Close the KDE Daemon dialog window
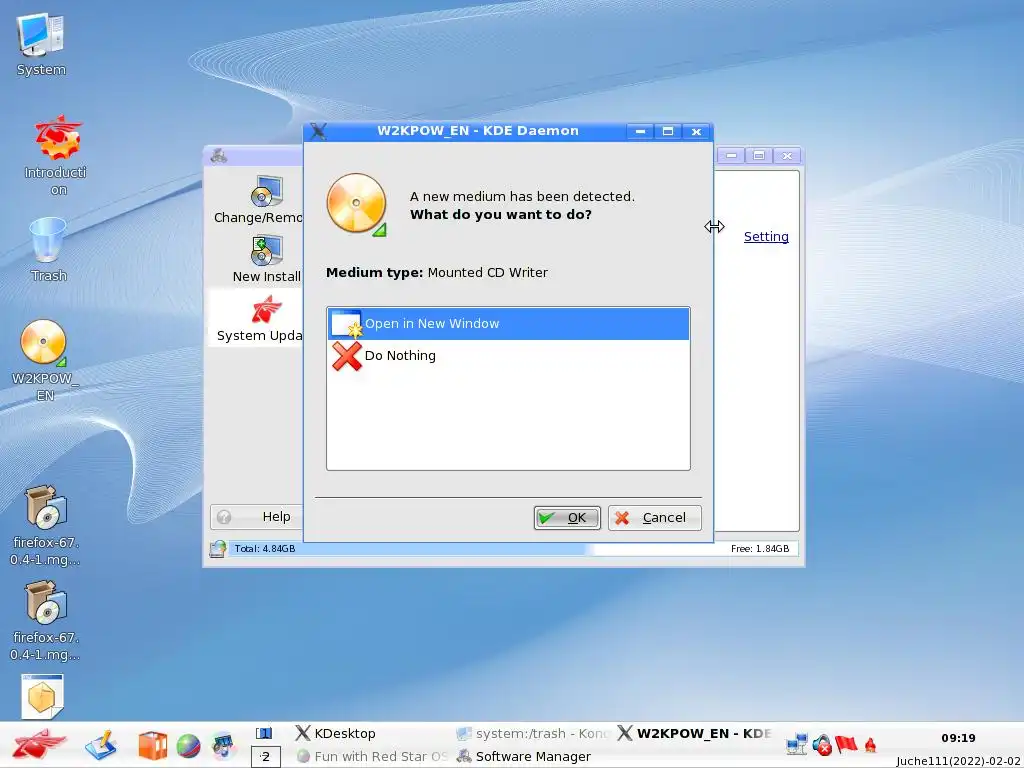Image resolution: width=1024 pixels, height=768 pixels. coord(696,131)
